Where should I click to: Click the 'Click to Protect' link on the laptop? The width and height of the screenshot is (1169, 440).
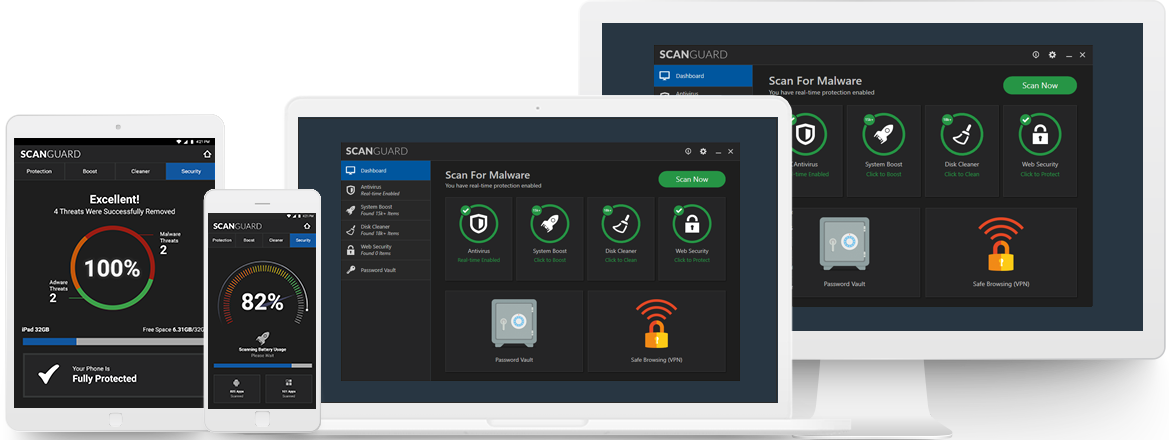692,260
